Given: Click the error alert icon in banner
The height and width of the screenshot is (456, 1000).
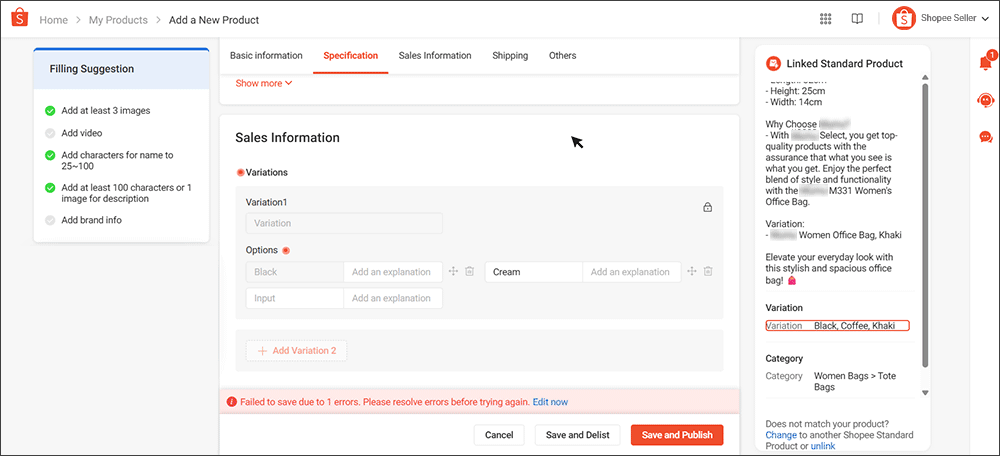Looking at the screenshot, I should (232, 402).
